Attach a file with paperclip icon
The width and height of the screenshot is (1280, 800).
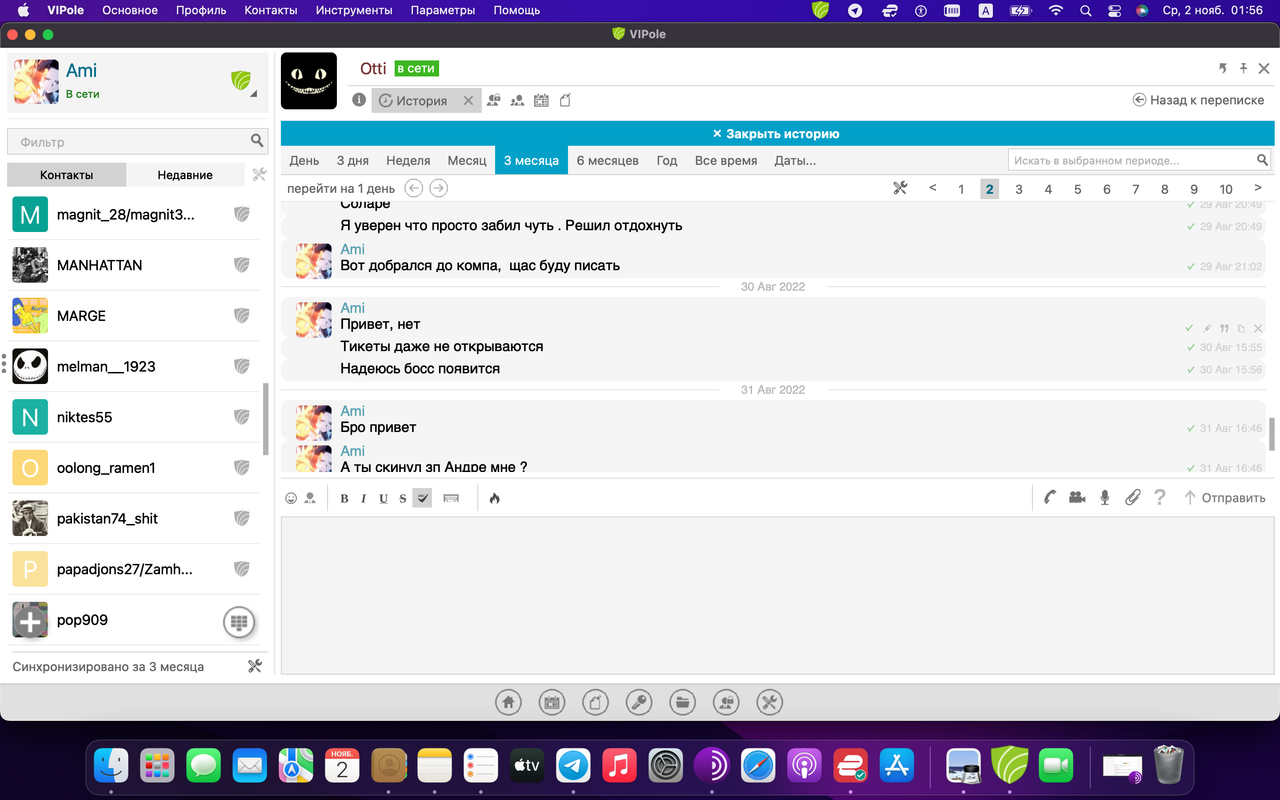1132,497
